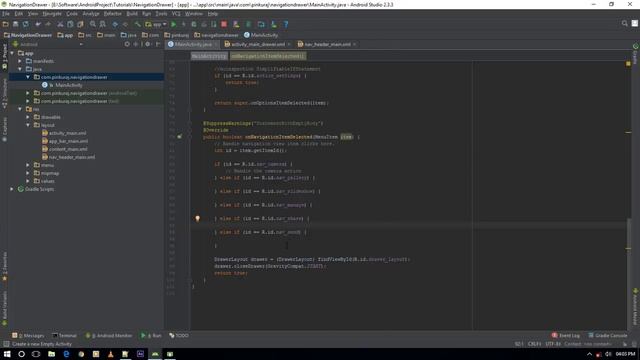Click the CRLF line separator status entry
Screen dimensions: 640x360
[x=534, y=344]
